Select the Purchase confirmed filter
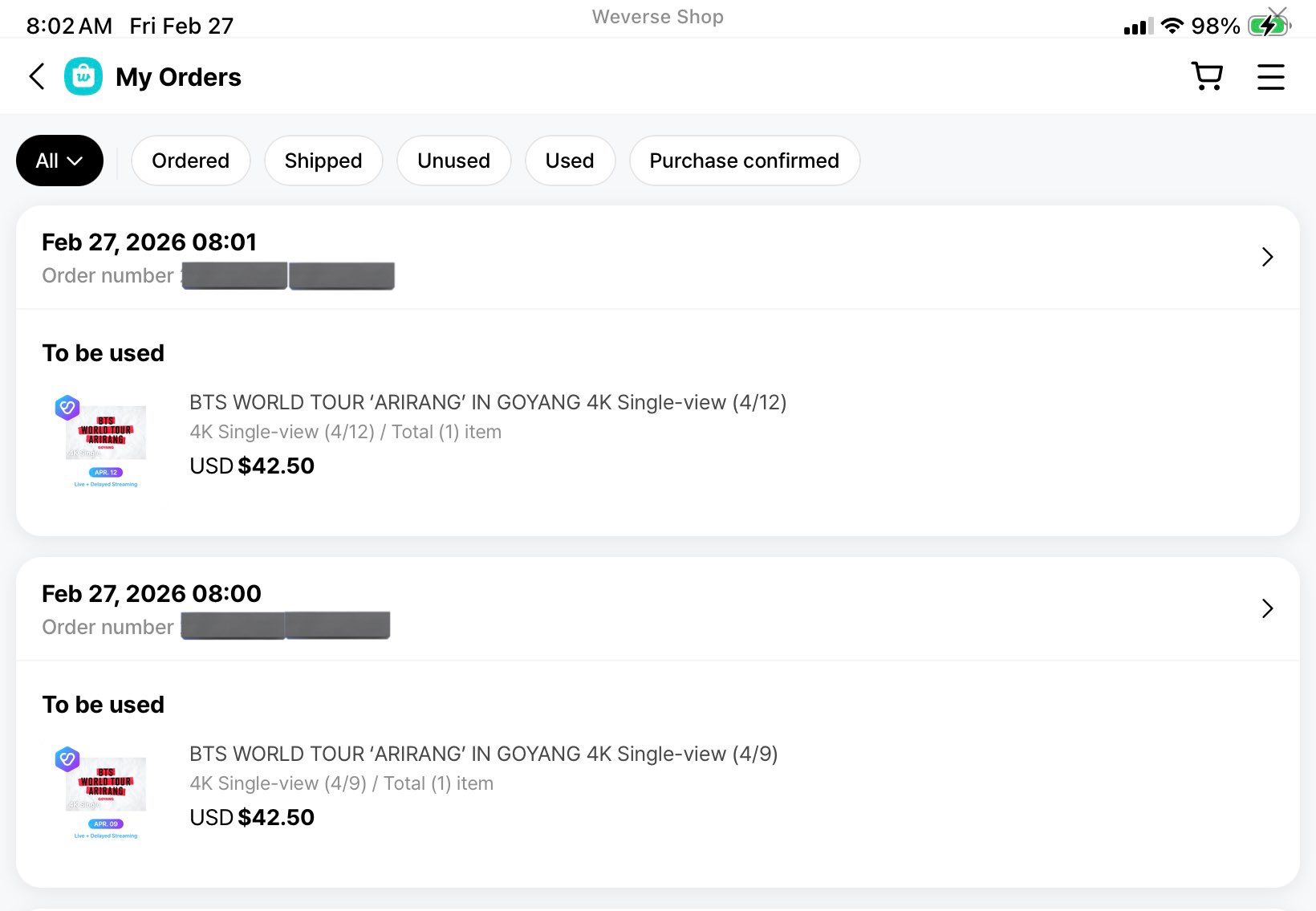This screenshot has width=1316, height=911. click(x=744, y=161)
